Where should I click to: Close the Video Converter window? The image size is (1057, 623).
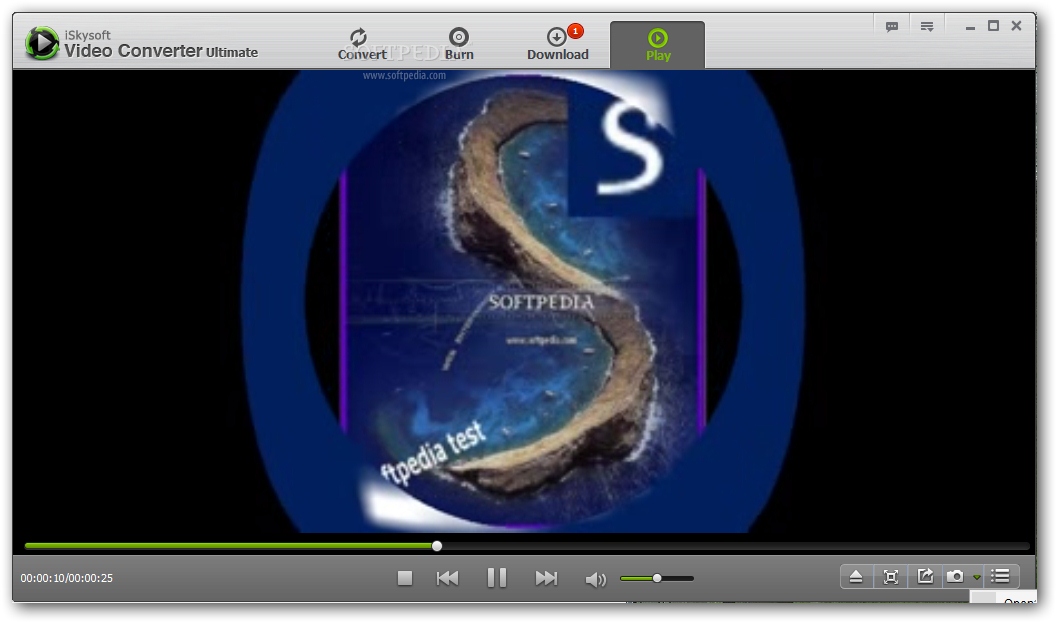point(1016,26)
